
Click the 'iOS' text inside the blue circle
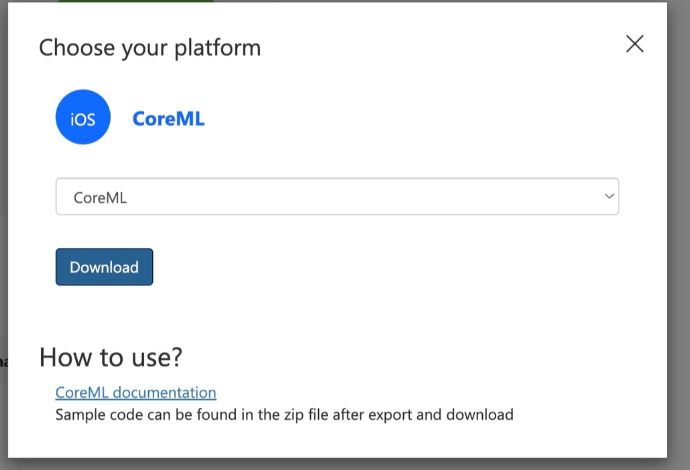83,119
